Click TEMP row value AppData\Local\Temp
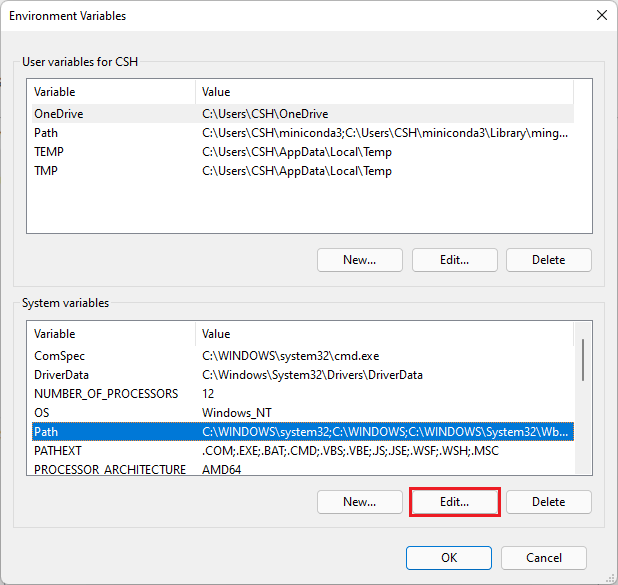618x585 pixels. pos(297,152)
